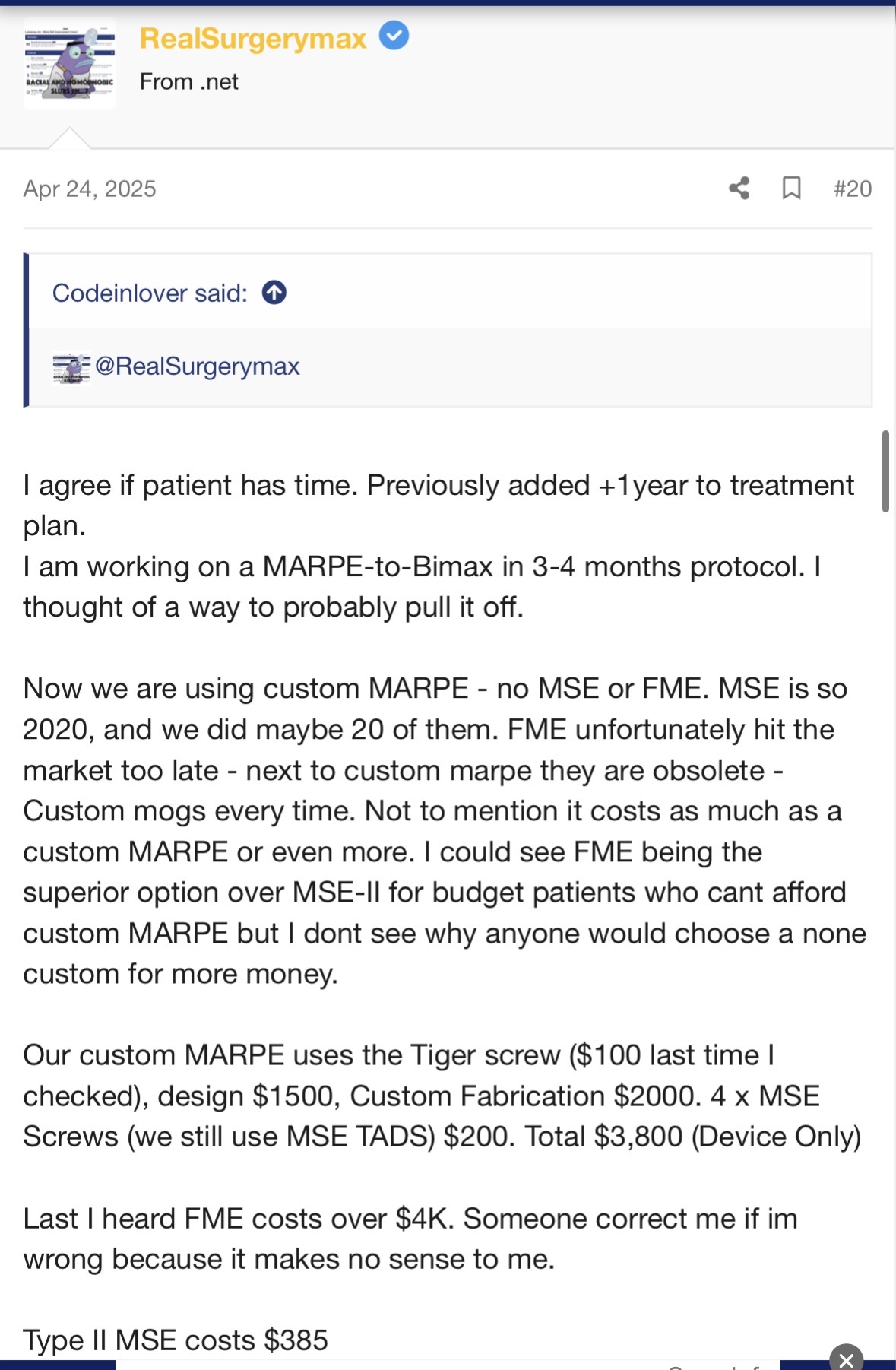Open the 'Codeinlover said:' quote source

point(150,293)
